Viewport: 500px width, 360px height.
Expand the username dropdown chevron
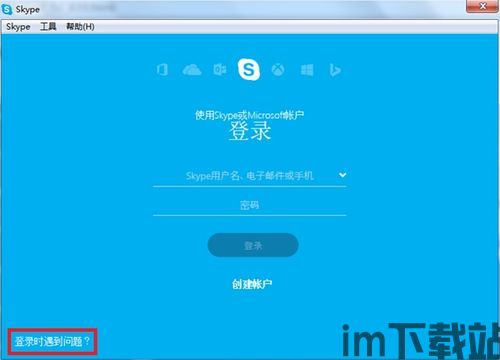342,175
